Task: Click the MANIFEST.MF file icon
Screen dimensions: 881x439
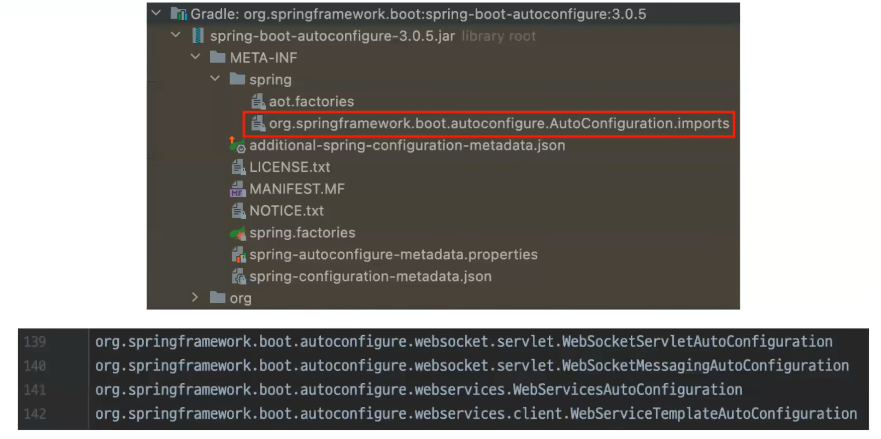Action: [x=238, y=189]
